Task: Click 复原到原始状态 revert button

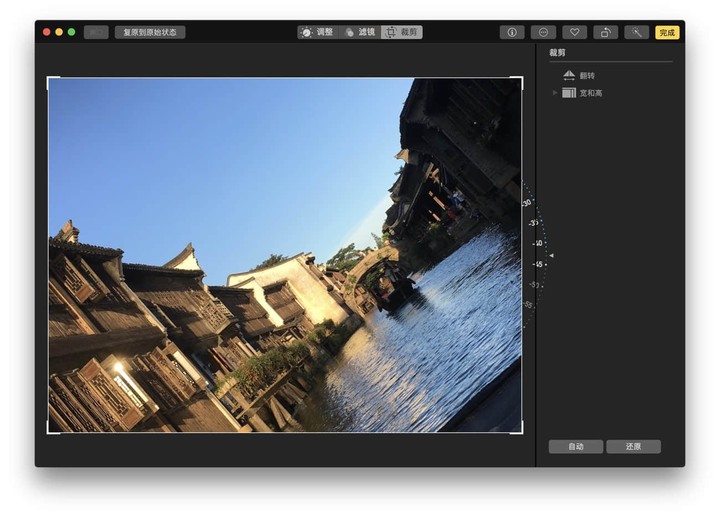Action: click(149, 32)
